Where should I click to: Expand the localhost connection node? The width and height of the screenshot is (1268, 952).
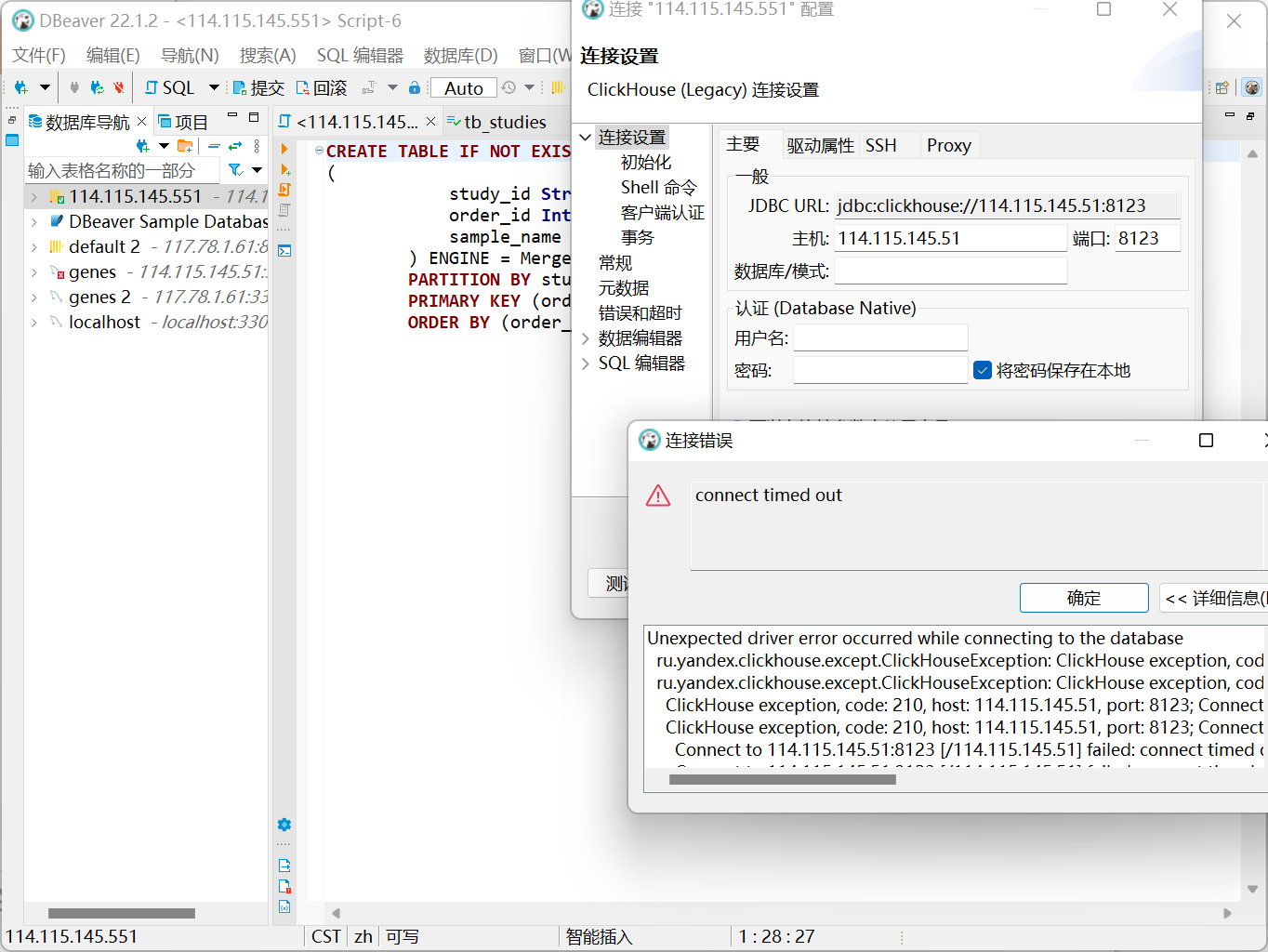coord(34,323)
